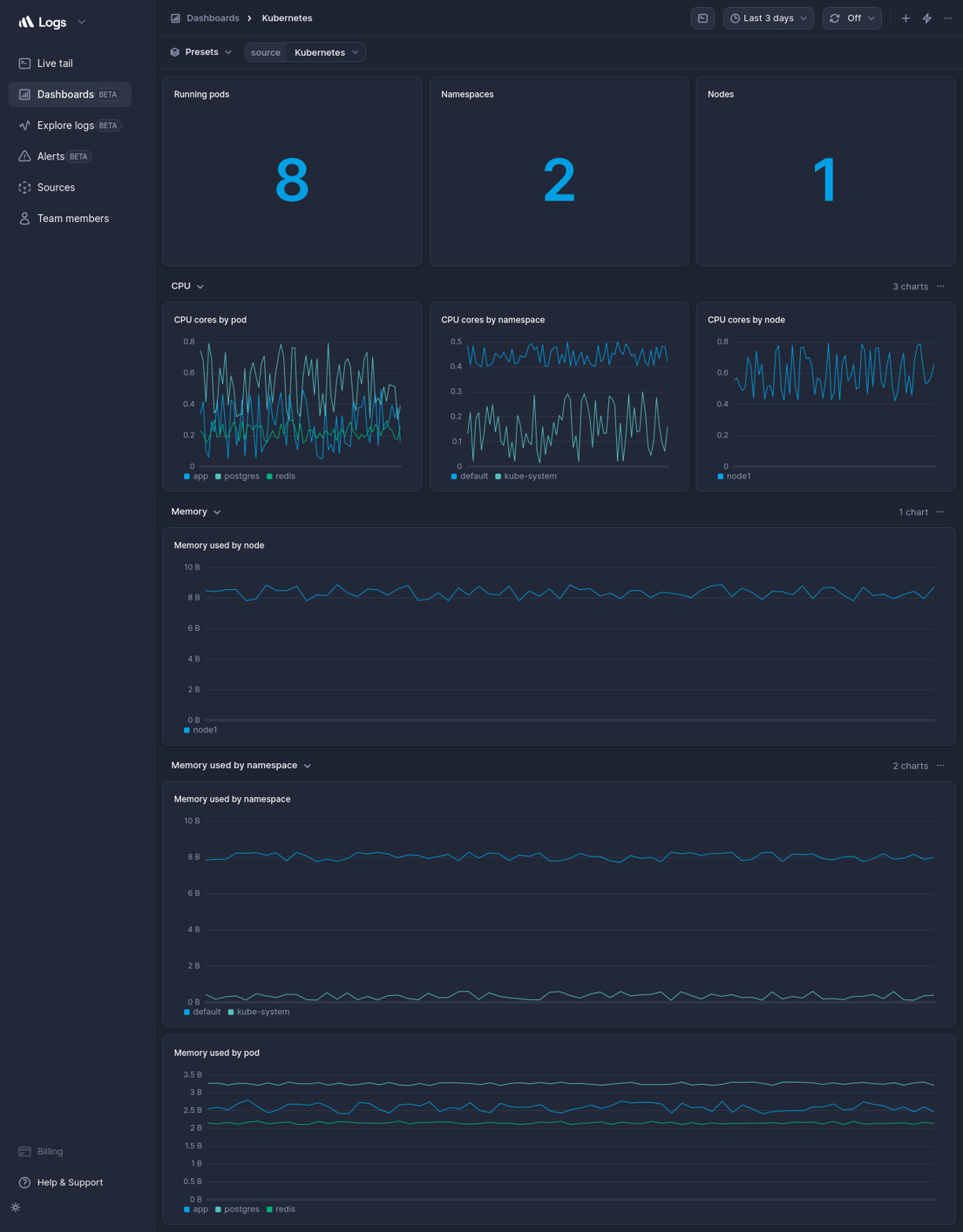Toggle app in Memory used by pod legend

pos(196,1209)
